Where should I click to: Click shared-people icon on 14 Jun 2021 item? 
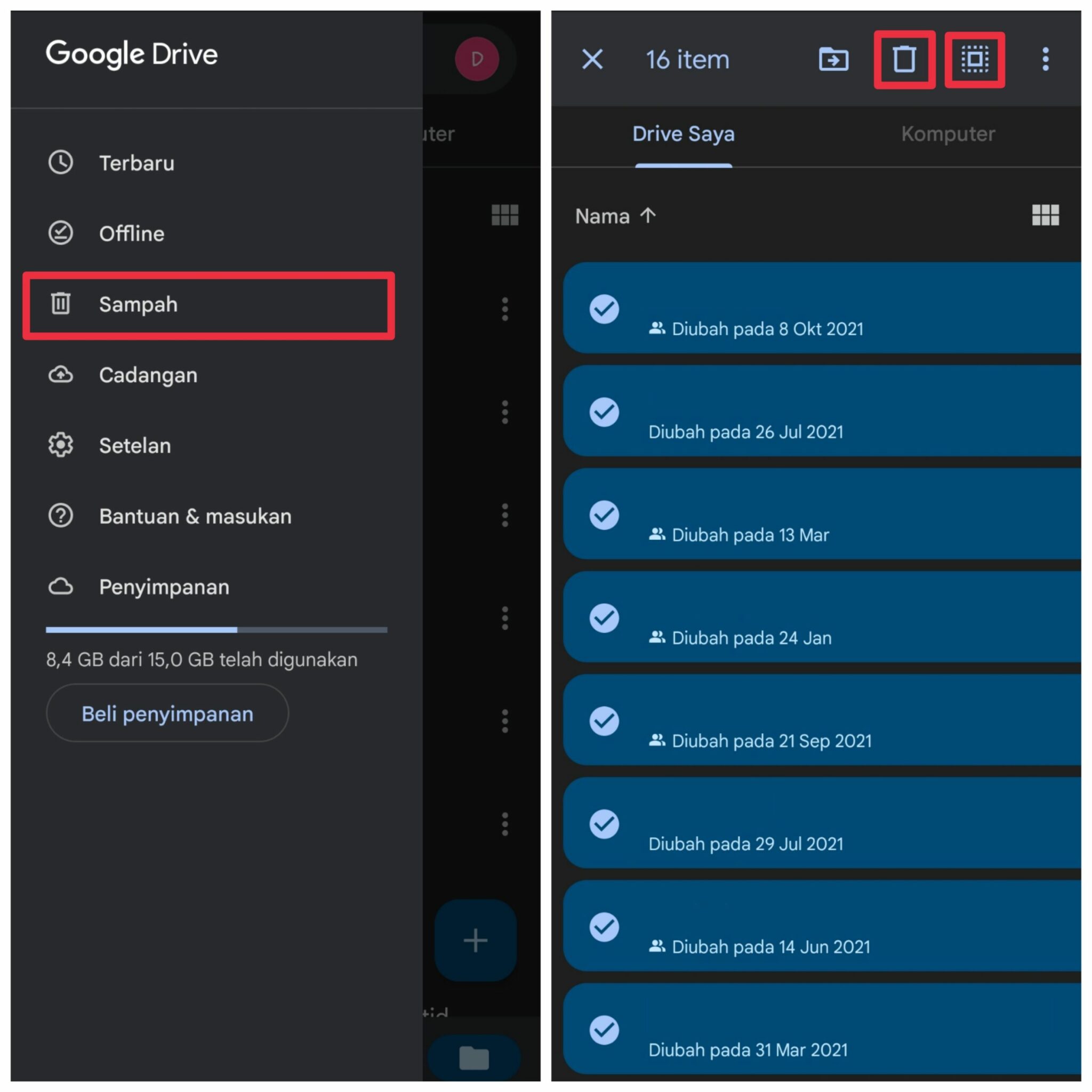[x=657, y=945]
